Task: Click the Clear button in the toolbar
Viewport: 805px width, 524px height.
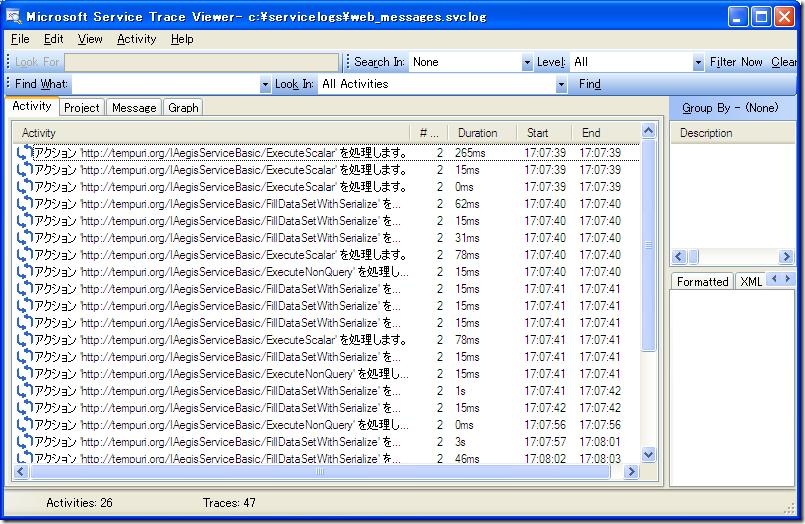Action: tap(783, 62)
